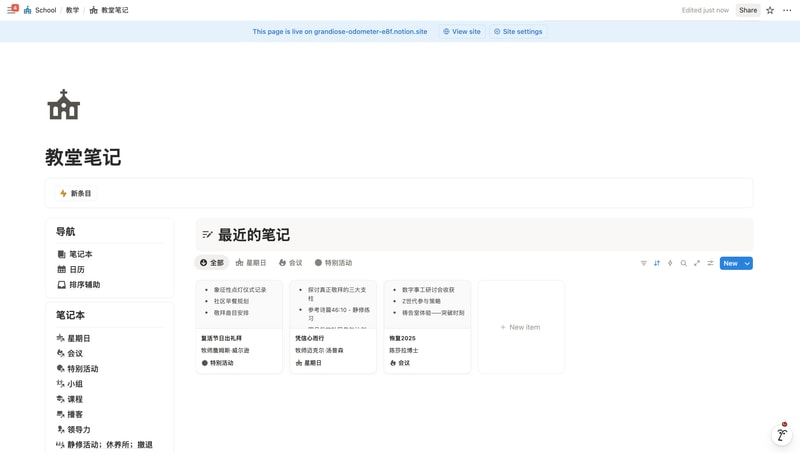
Task: Click the calendar icon beside 日历
Action: (61, 269)
